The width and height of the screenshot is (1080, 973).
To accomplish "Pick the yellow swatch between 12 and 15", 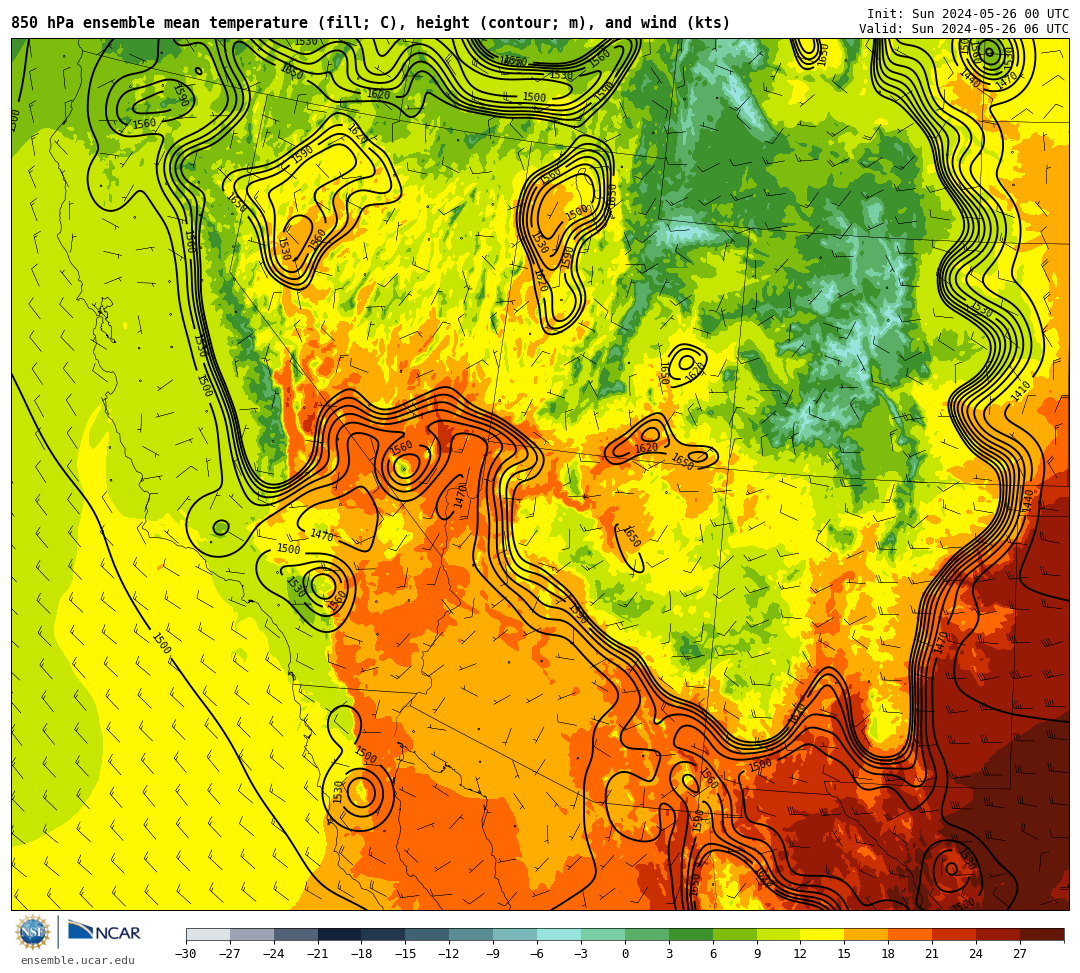I will pos(823,934).
